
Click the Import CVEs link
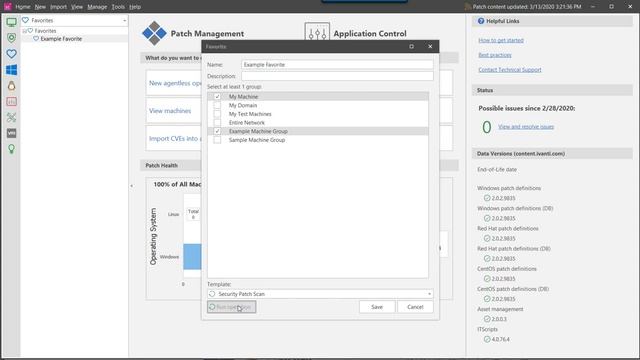(175, 138)
